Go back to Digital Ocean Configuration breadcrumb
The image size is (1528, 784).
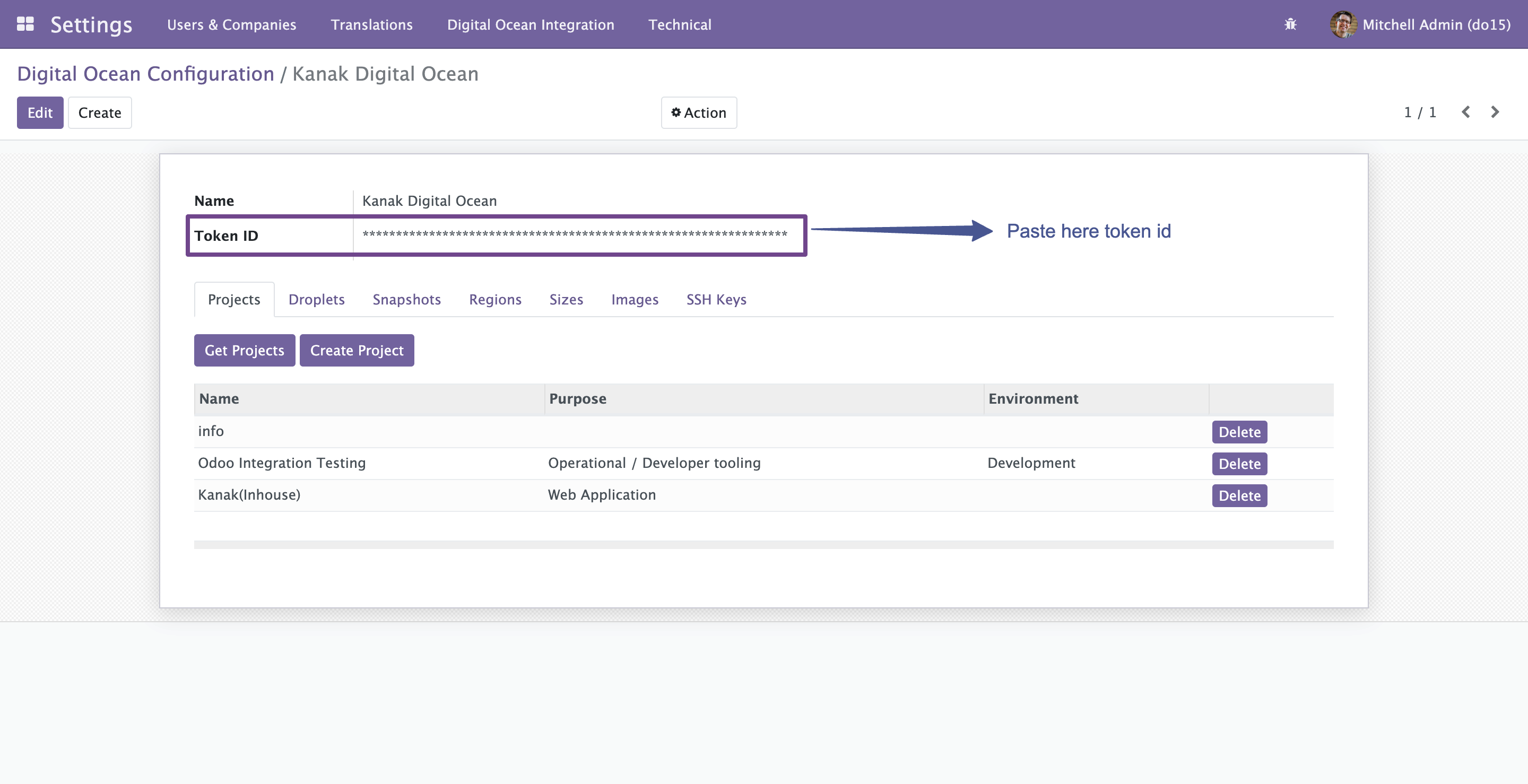point(145,74)
